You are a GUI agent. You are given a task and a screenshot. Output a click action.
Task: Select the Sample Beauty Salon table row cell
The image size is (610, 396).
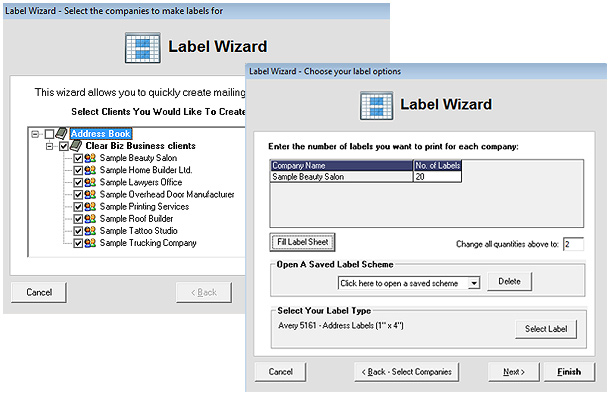tap(341, 177)
